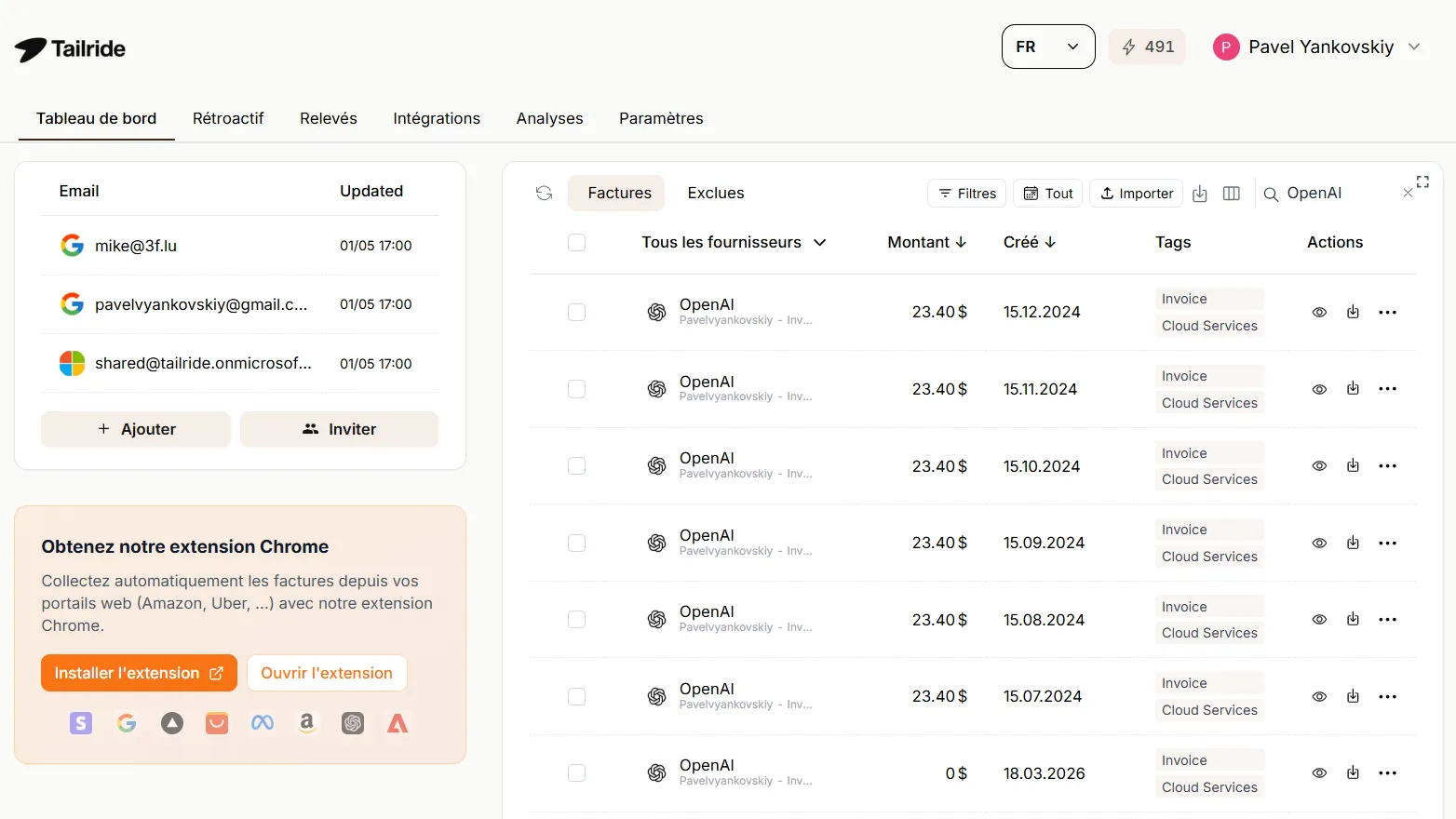View the 15.09.2024 invoice with the eye icon

click(x=1319, y=543)
